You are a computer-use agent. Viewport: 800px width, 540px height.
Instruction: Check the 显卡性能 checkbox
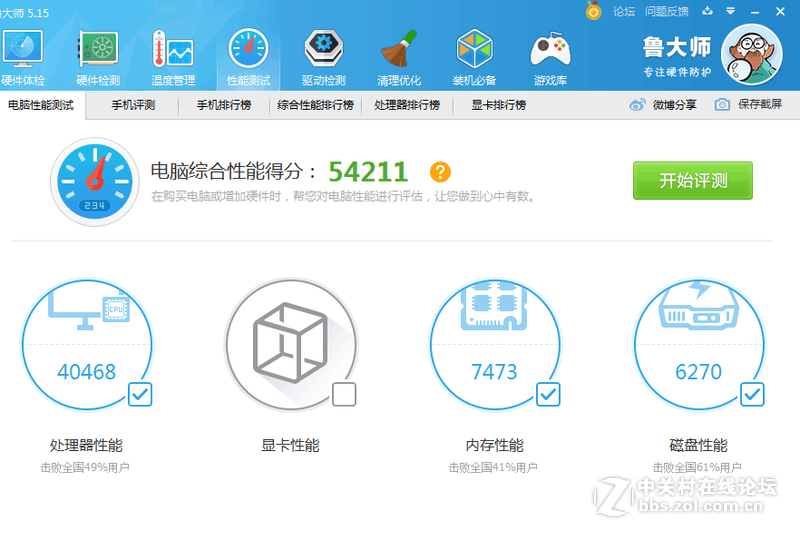coord(344,394)
